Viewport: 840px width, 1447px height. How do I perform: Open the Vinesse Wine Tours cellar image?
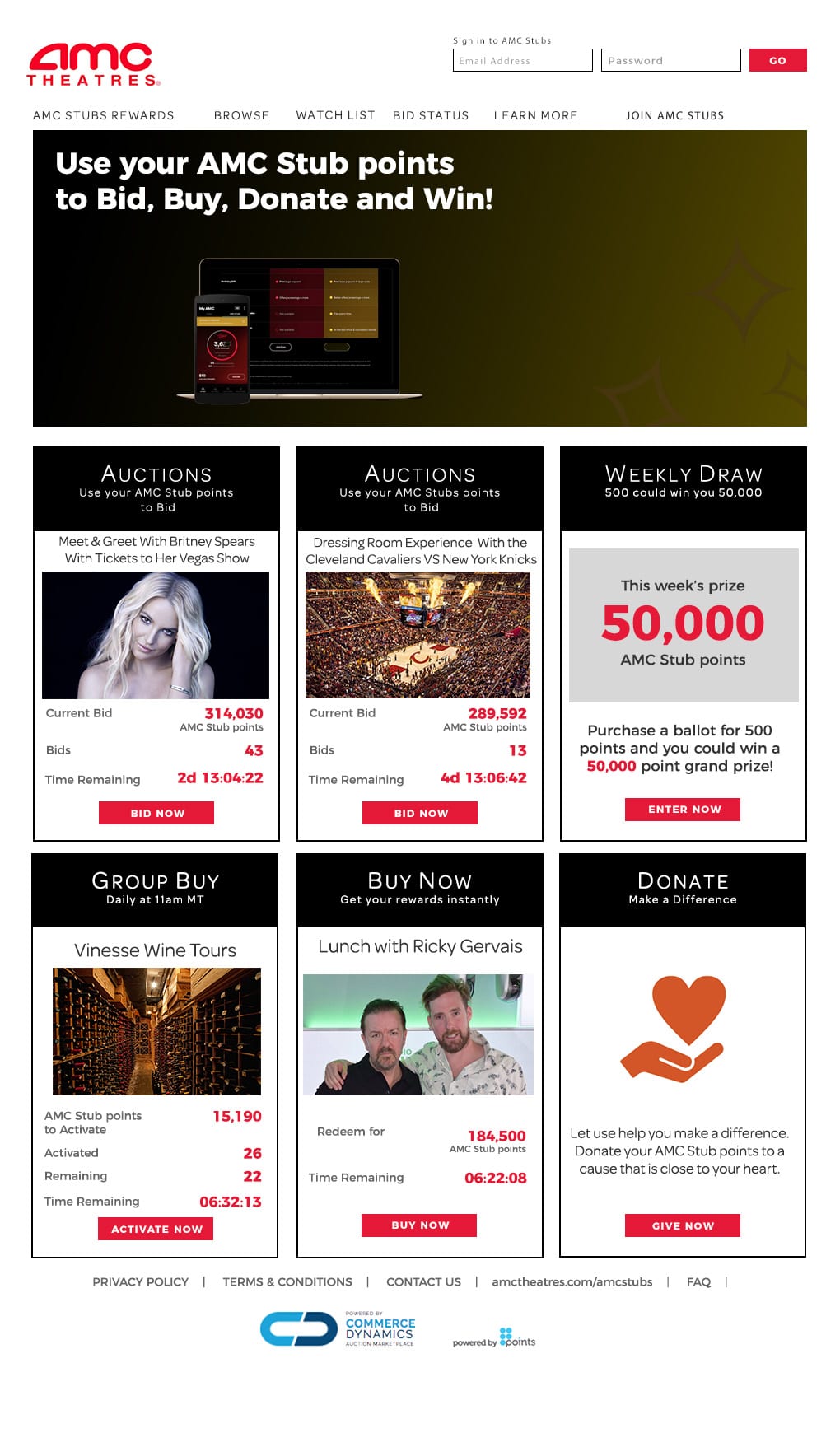[156, 1031]
